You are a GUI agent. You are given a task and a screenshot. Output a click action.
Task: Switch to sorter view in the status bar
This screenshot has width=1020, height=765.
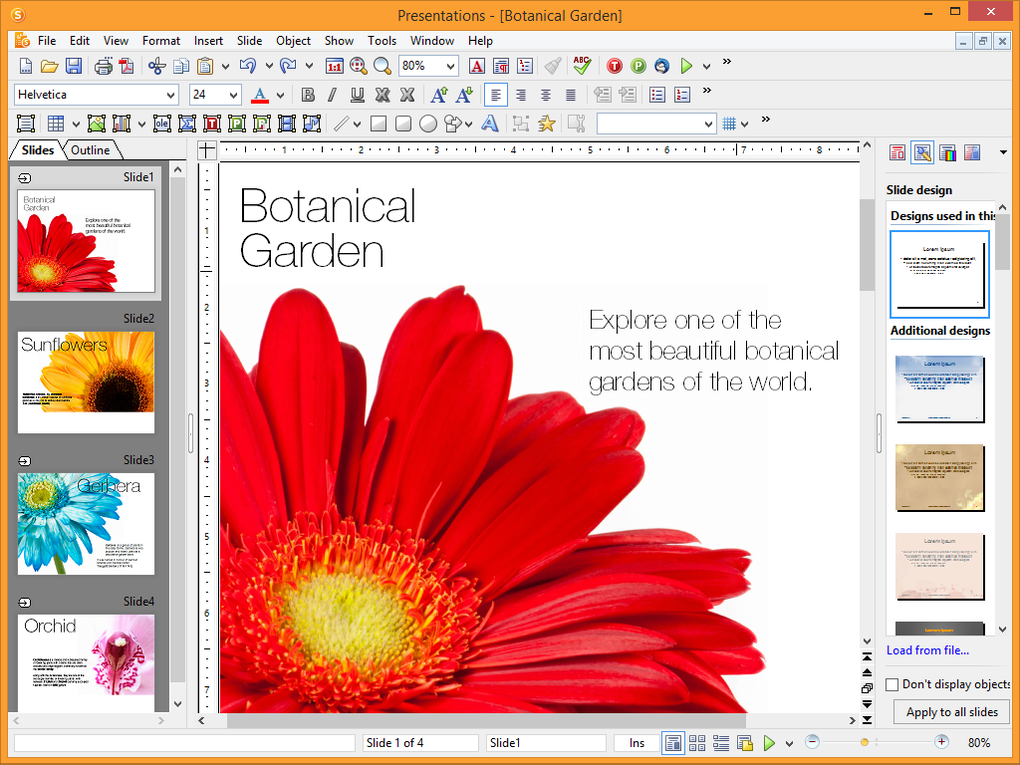coord(695,743)
